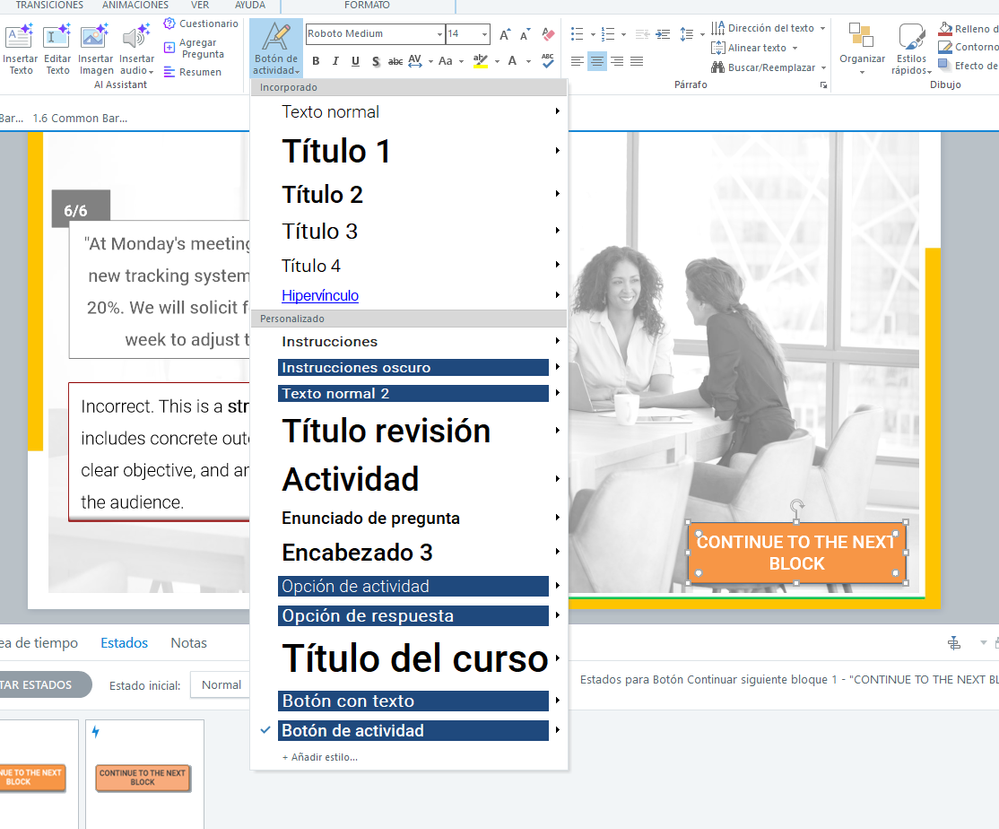Expand the Título 1 style submenu arrow

[x=557, y=151]
